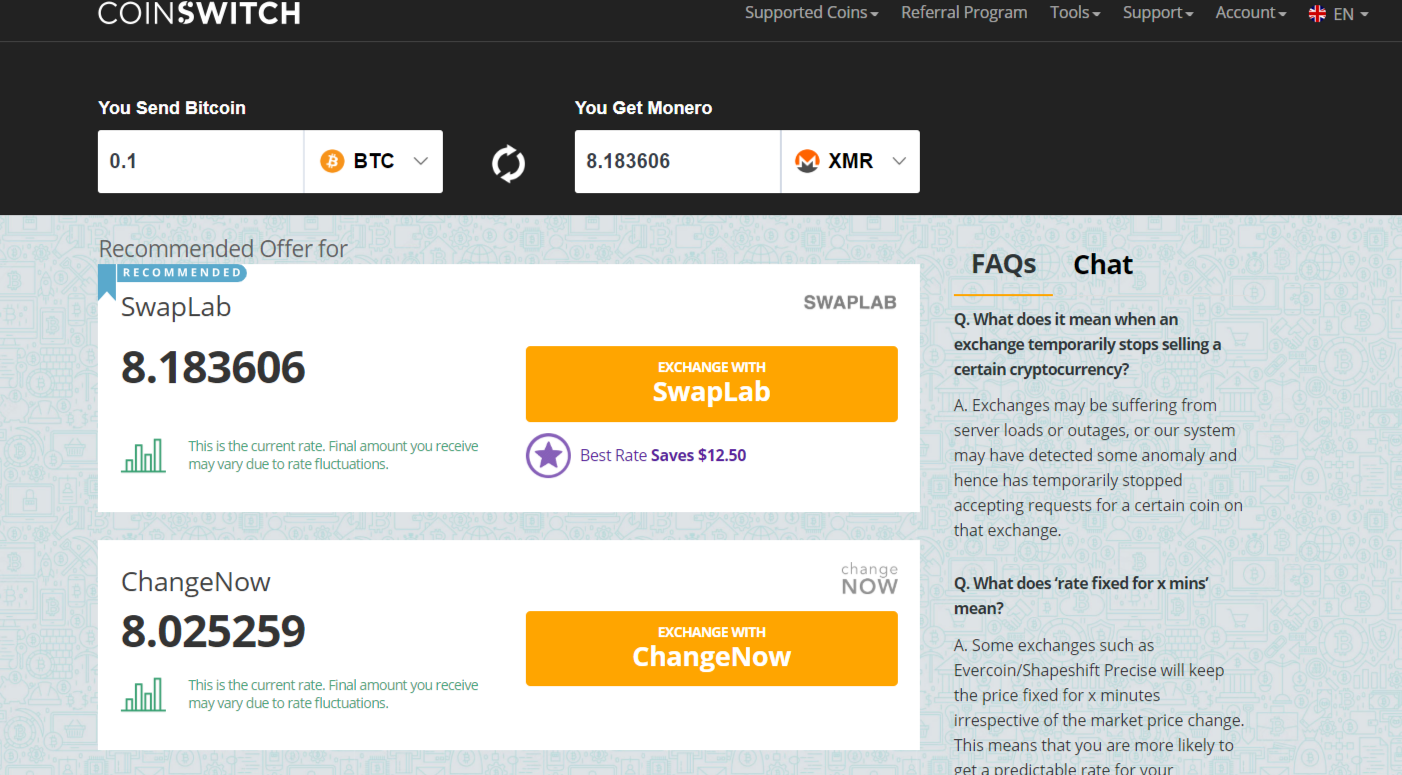This screenshot has width=1402, height=775.
Task: Click the Recommended Offer for heading
Action: (x=223, y=249)
